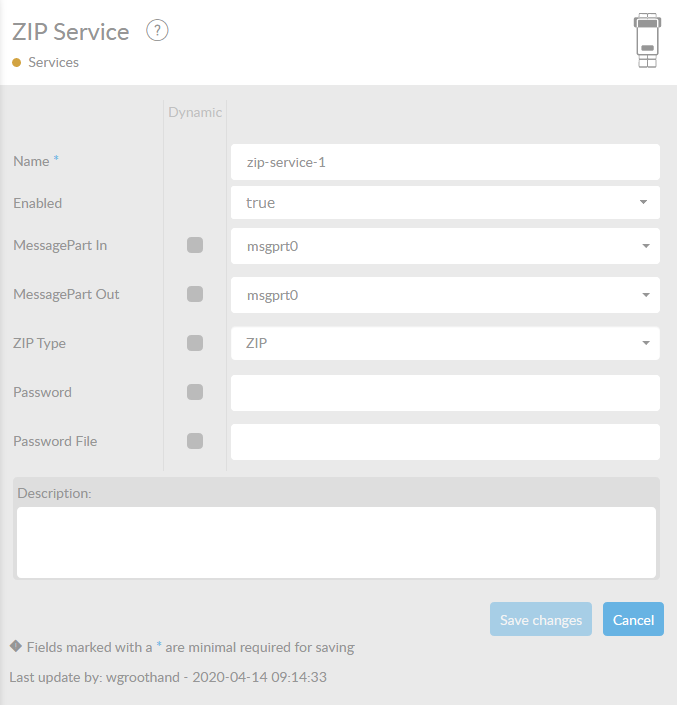
Task: Click the ZIP service icon at top right
Action: pyautogui.click(x=647, y=40)
